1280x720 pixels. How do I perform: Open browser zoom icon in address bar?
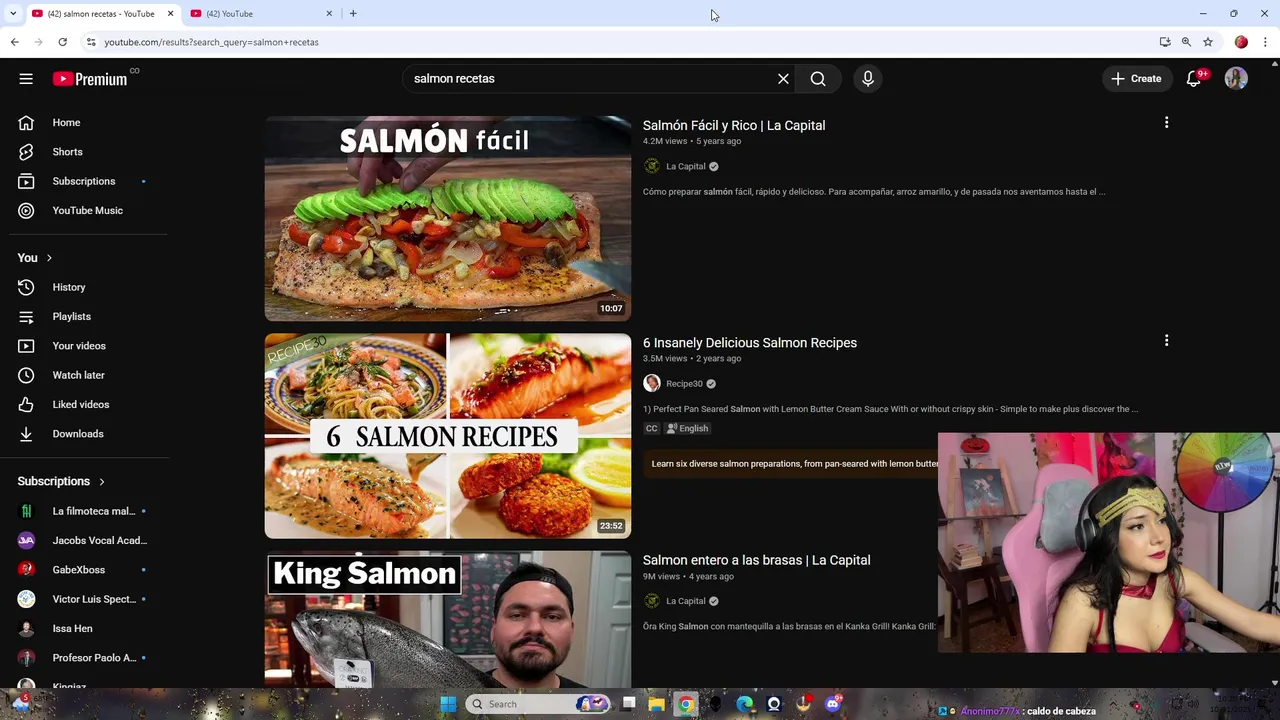(1186, 42)
